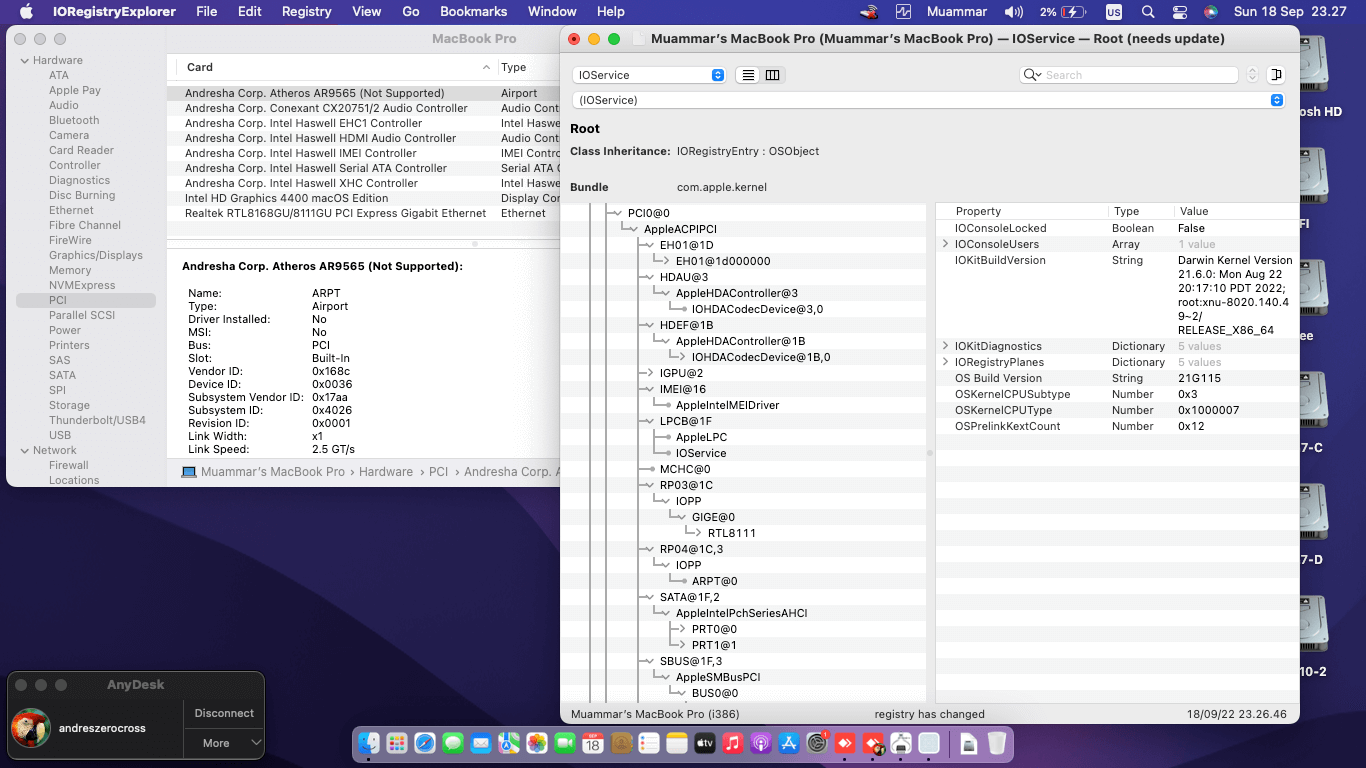Image resolution: width=1366 pixels, height=768 pixels.
Task: Open Control Centre from the menu bar
Action: (1180, 12)
